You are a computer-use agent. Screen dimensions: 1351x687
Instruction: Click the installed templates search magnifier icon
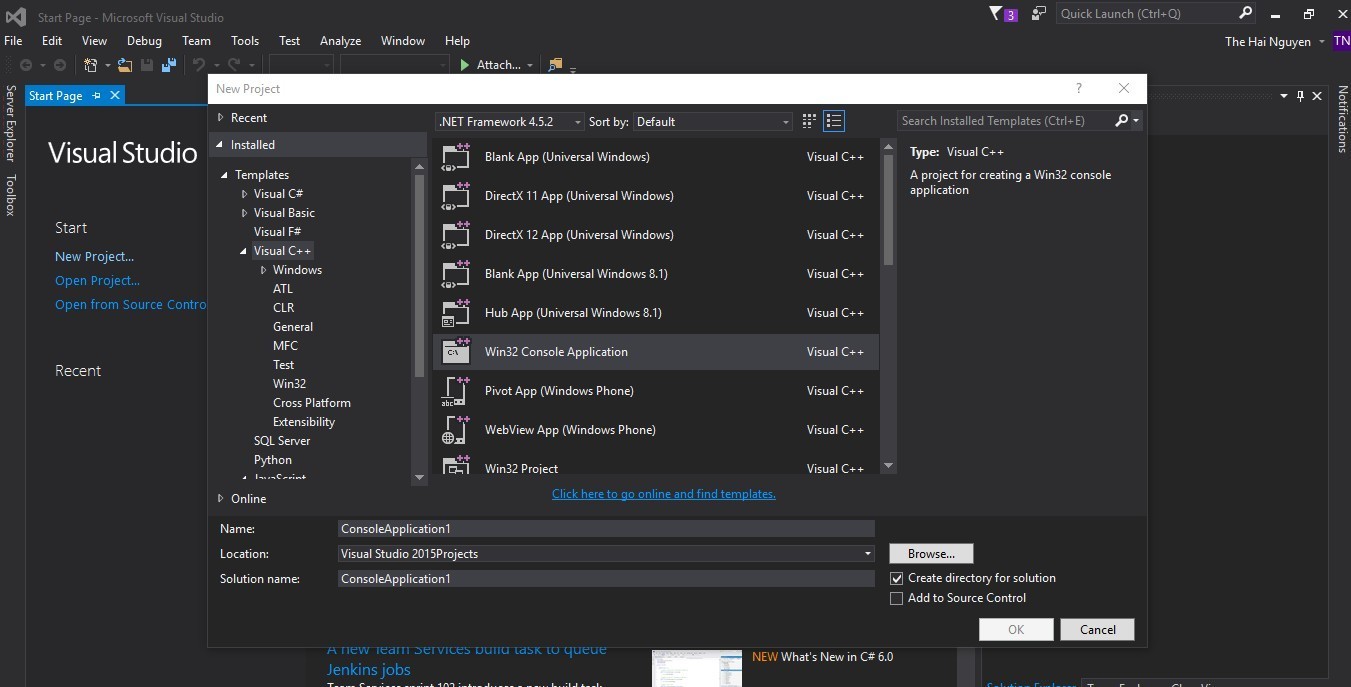click(1122, 121)
